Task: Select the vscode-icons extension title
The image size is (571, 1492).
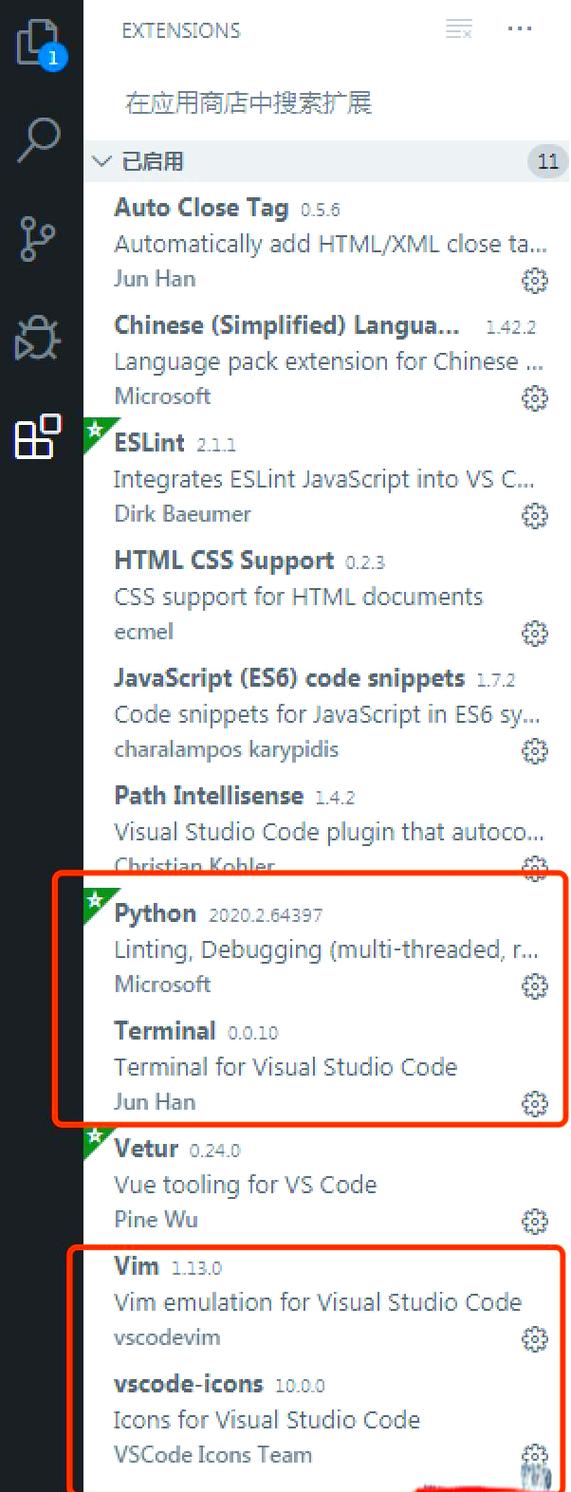Action: (188, 1384)
